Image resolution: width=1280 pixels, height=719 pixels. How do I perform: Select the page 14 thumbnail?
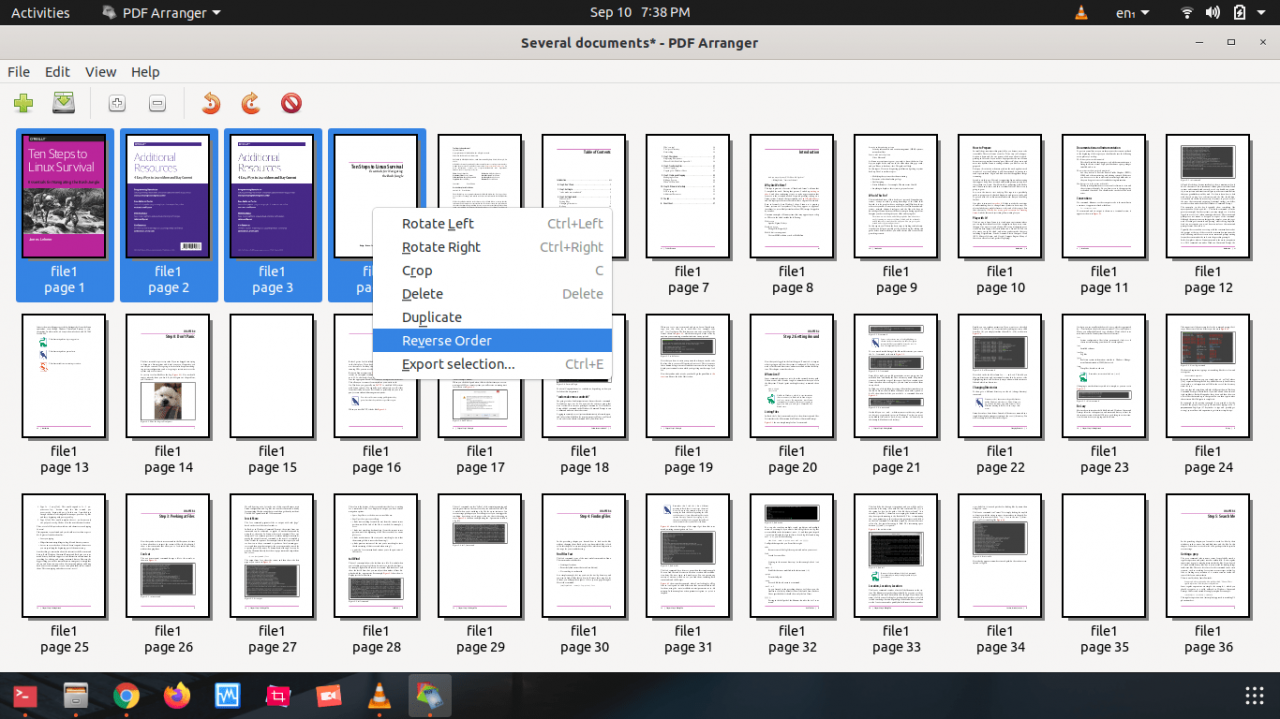[168, 376]
